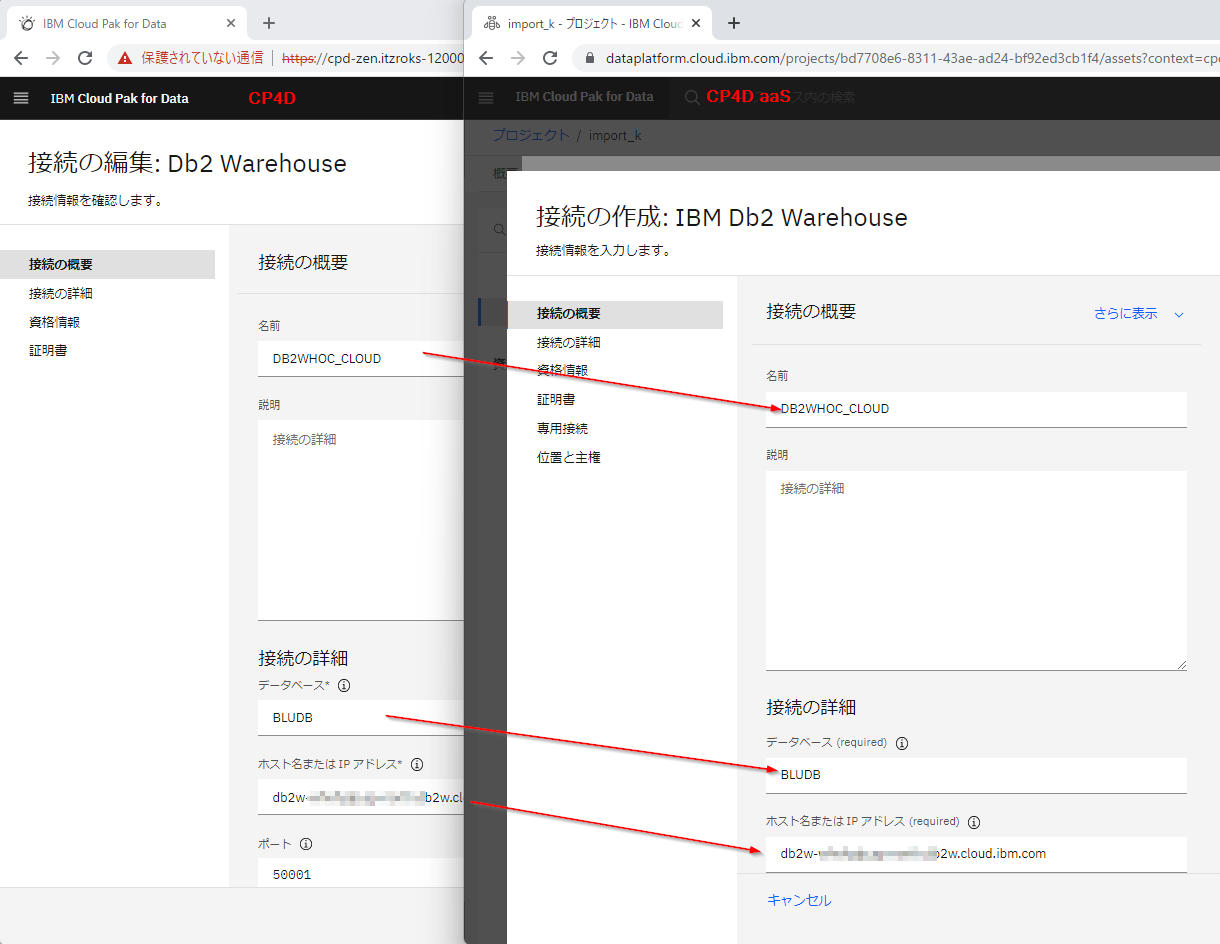Click the lock icon in the right address bar
Viewport: 1220px width, 944px height.
click(x=588, y=58)
